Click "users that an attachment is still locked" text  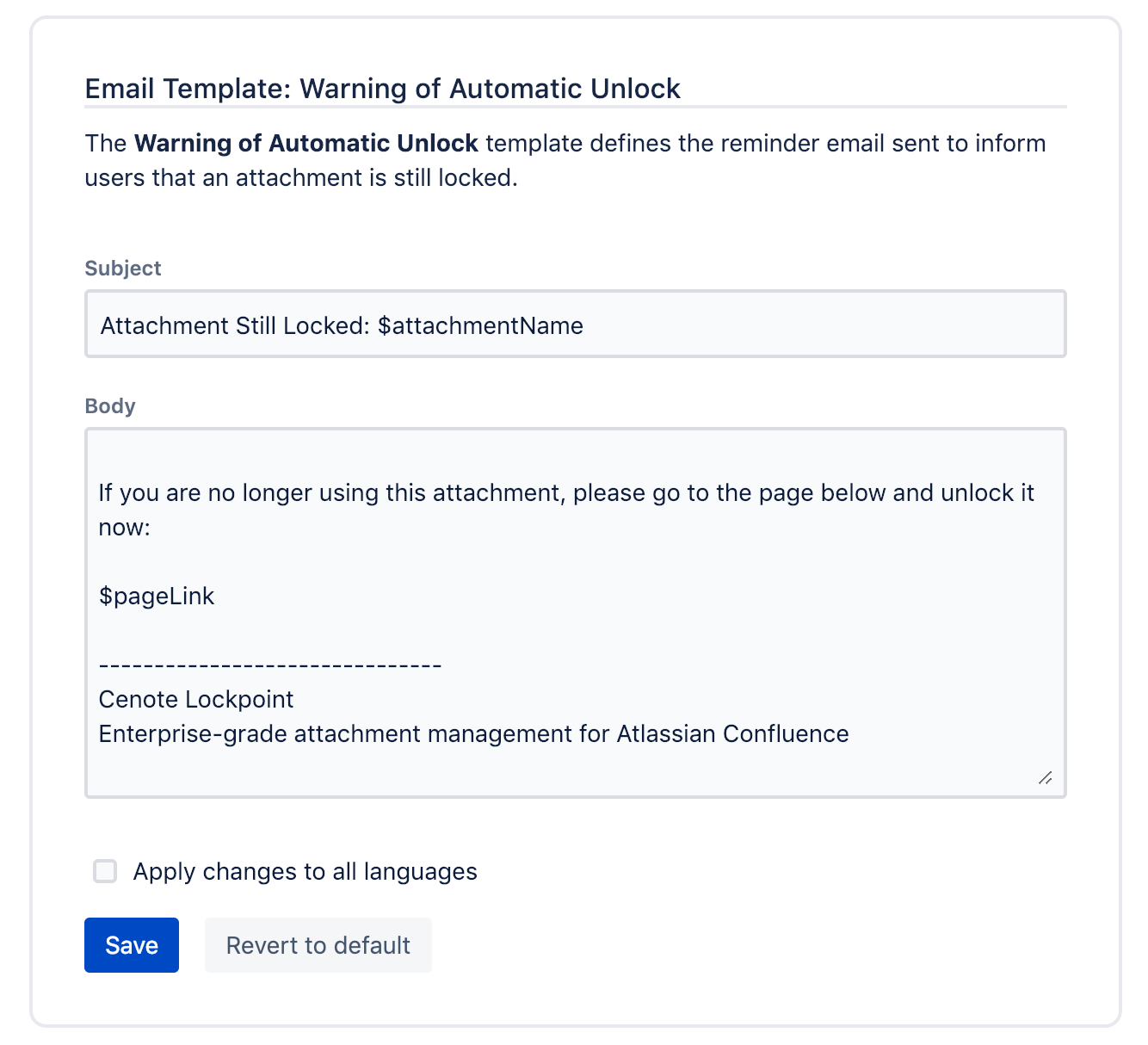(x=301, y=177)
